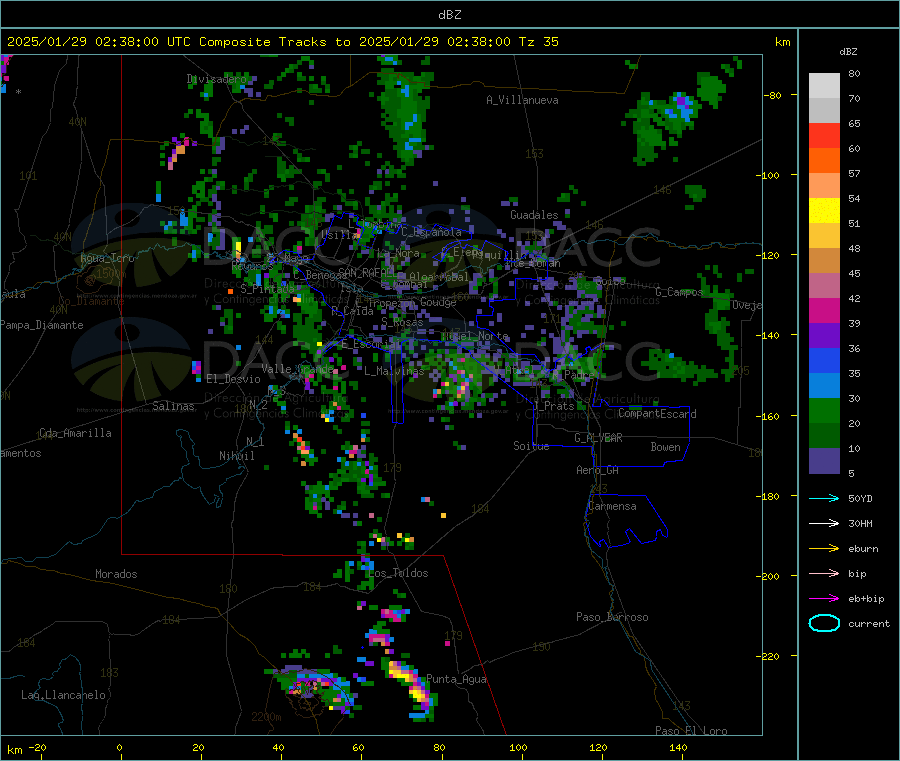Click the Divisadero map label
Viewport: 900px width, 761px height.
(x=216, y=79)
